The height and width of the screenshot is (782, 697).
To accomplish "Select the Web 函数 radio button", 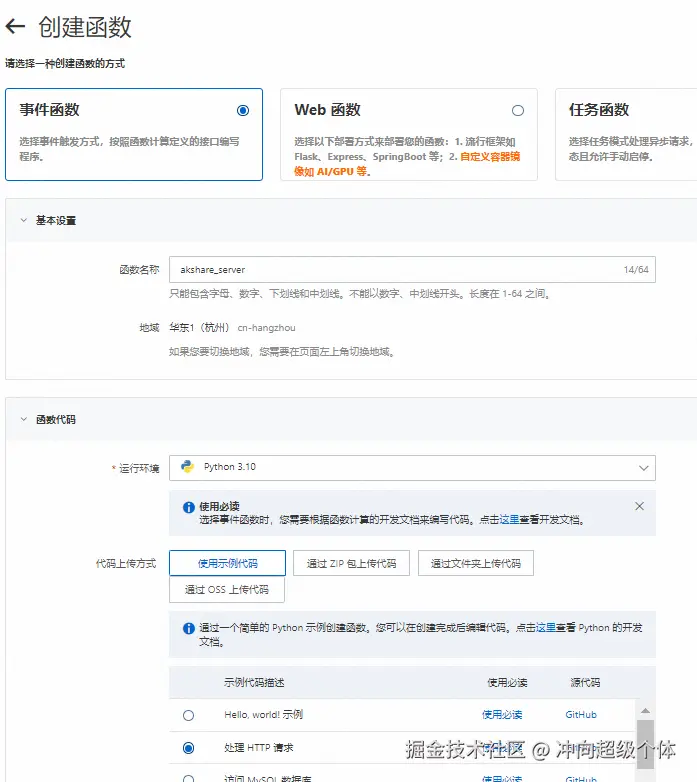I will 518,110.
